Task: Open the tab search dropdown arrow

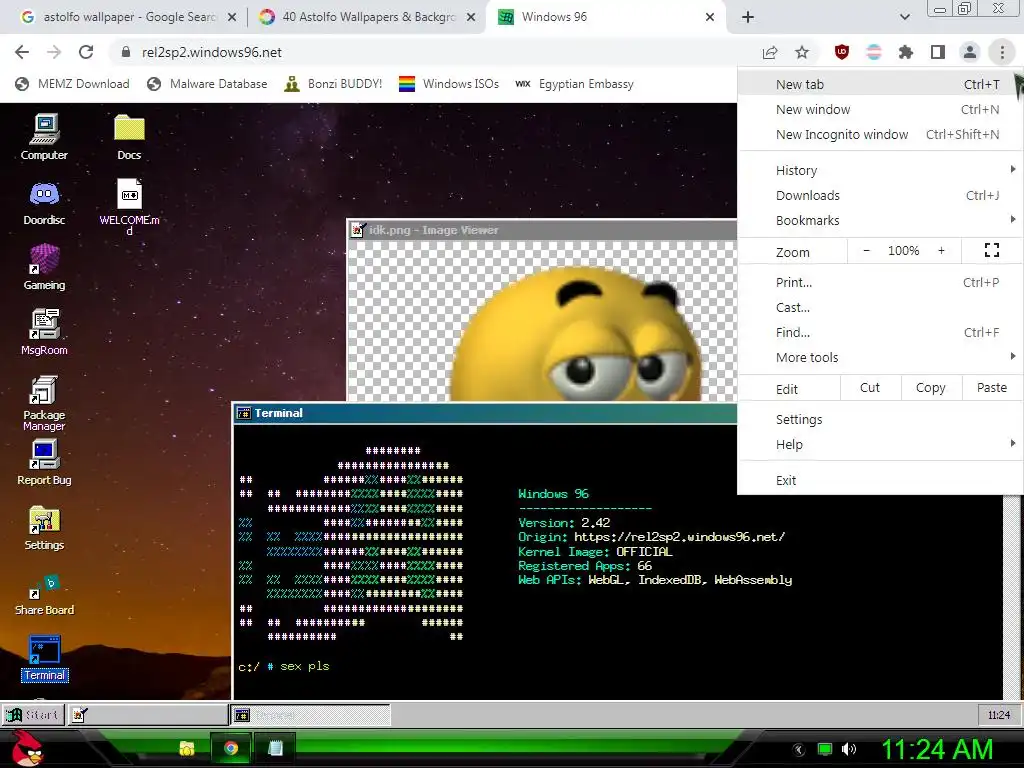Action: point(904,18)
